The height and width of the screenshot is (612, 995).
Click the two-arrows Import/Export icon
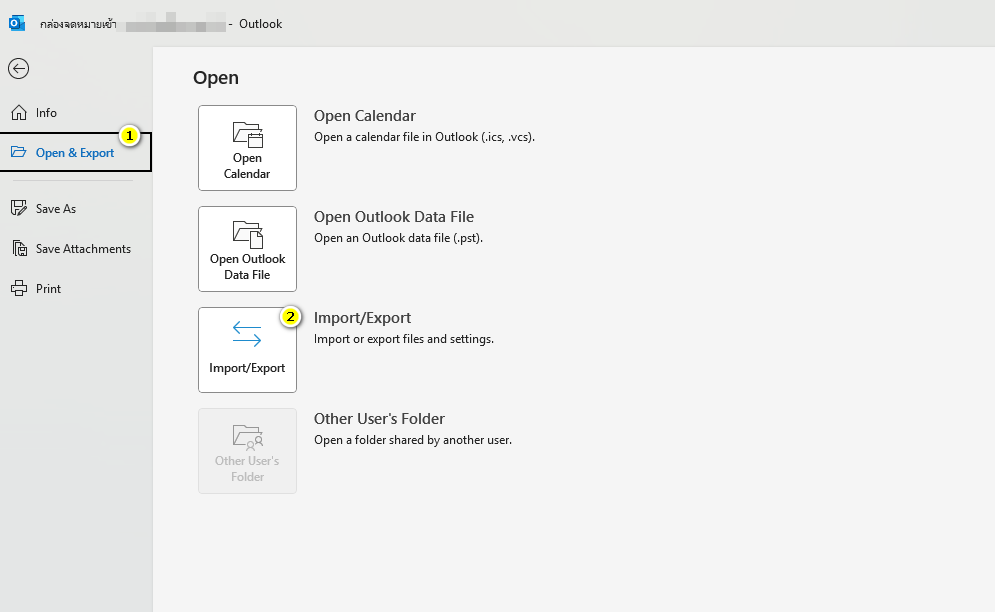(247, 334)
